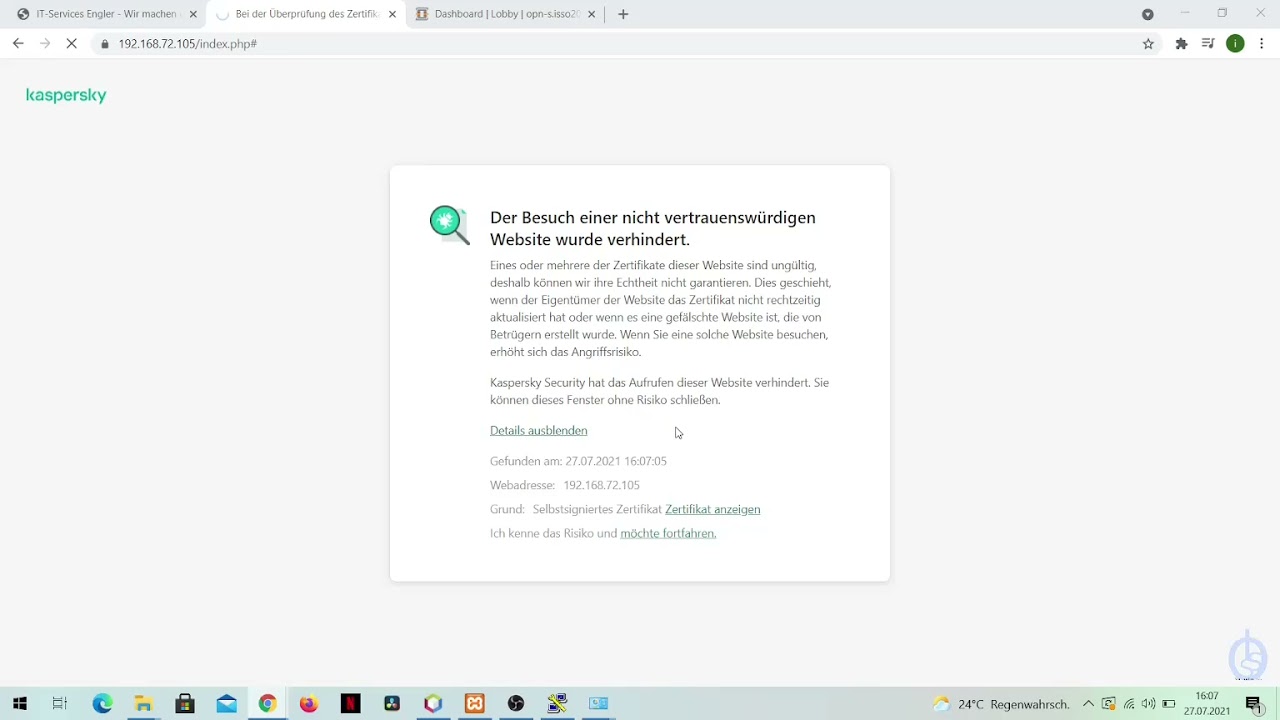Screen dimensions: 1280x720
Task: Close the certificate check tab
Action: click(392, 14)
